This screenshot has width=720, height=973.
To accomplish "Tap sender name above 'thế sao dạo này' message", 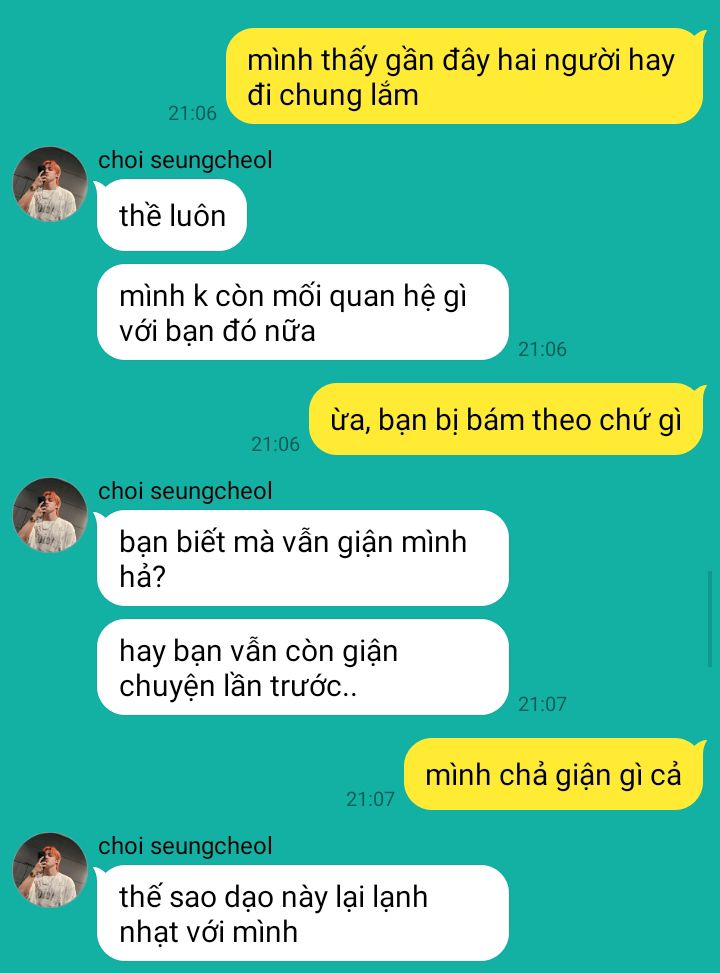I will point(185,846).
